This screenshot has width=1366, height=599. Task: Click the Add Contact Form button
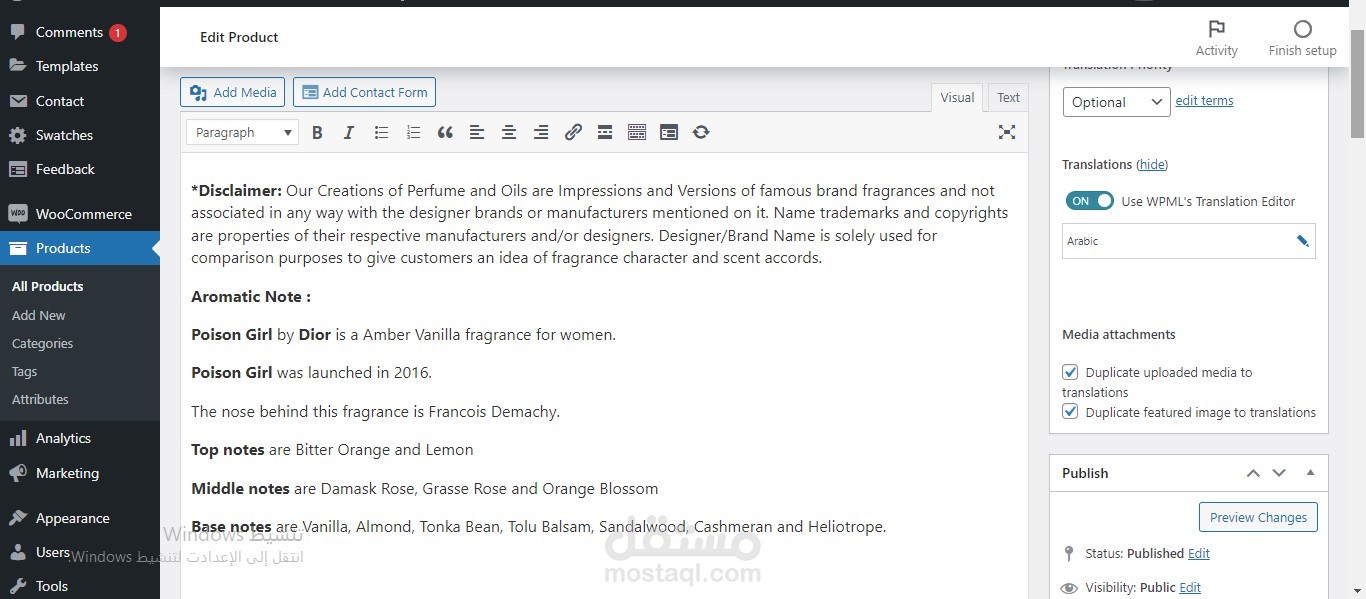tap(364, 92)
